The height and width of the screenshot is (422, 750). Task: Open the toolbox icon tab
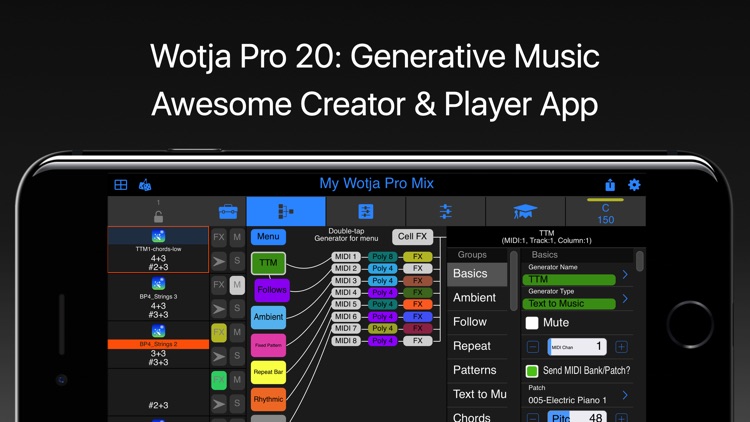coord(228,211)
